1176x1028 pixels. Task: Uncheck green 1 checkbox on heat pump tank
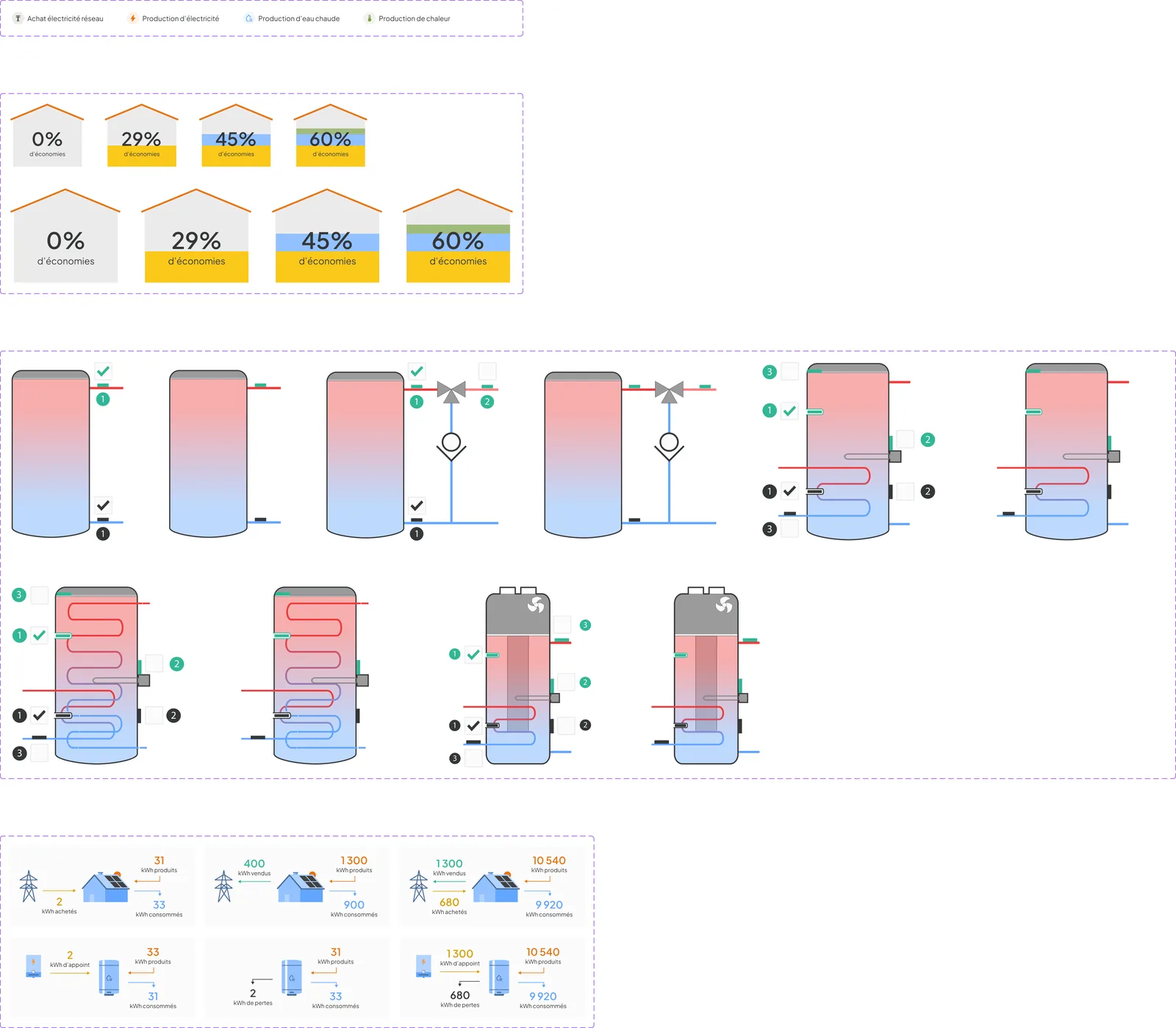473,654
